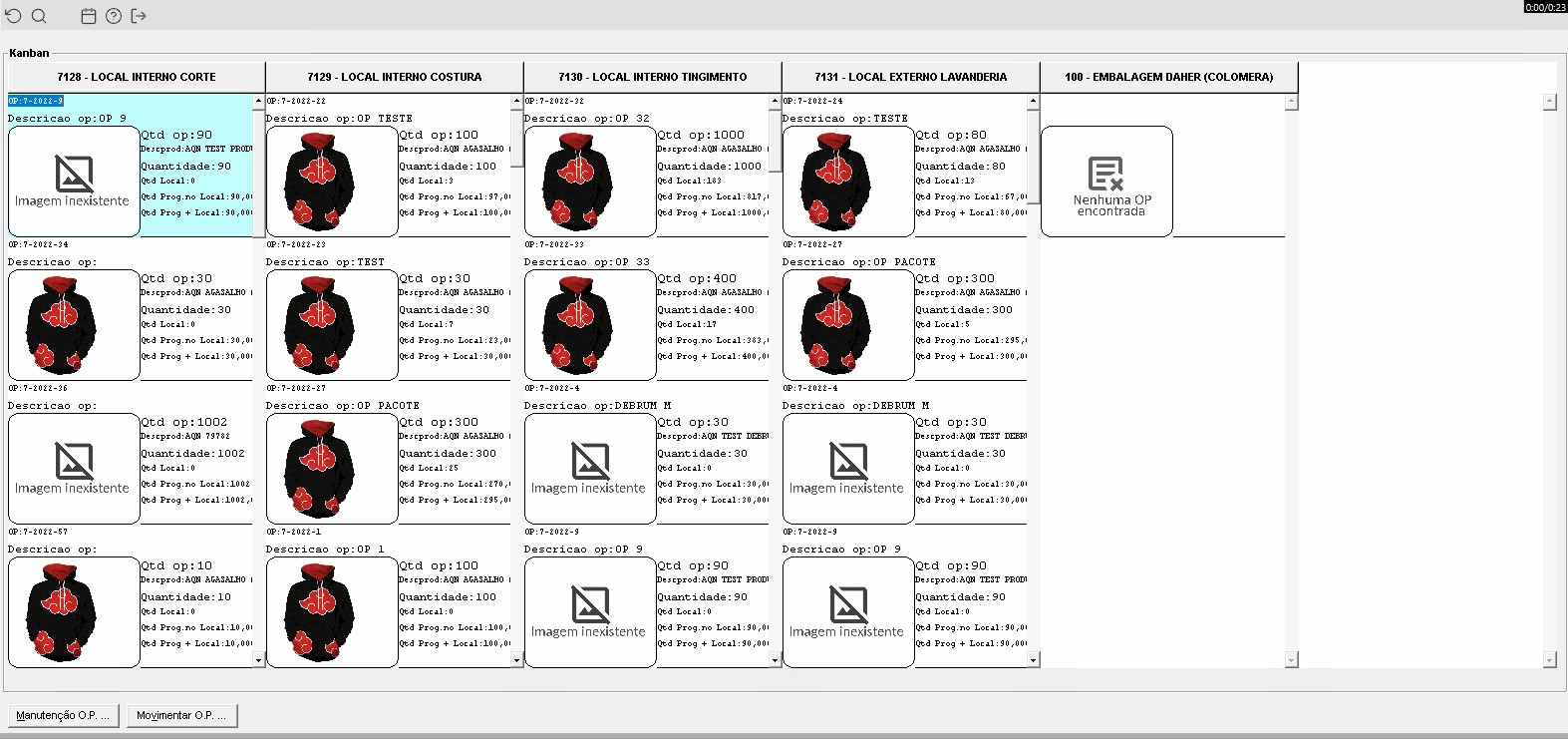Screen dimensions: 1568x739
Task: Click the 'Quantidade:1002' text
Action: tap(192, 454)
